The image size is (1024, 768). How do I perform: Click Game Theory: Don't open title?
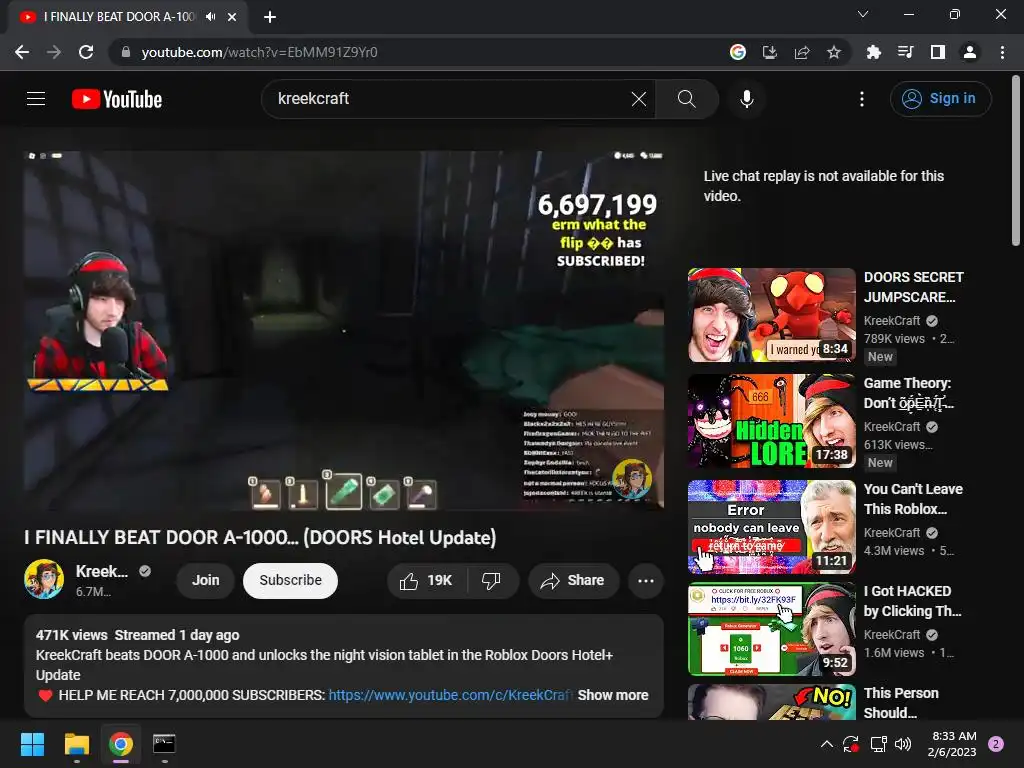point(908,393)
